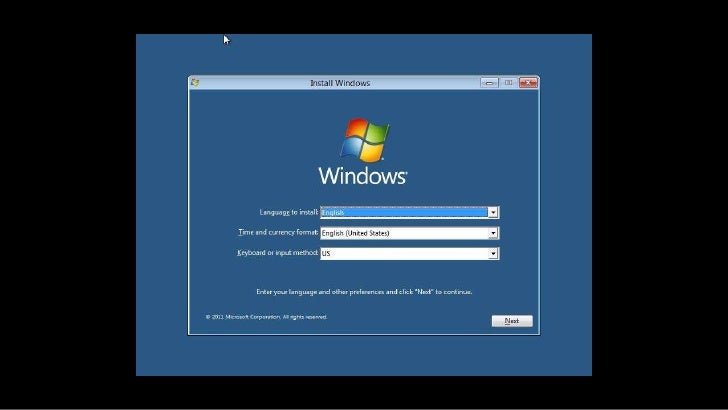Open the Language to install dropdown arrow
Image resolution: width=728 pixels, height=410 pixels.
pyautogui.click(x=493, y=212)
